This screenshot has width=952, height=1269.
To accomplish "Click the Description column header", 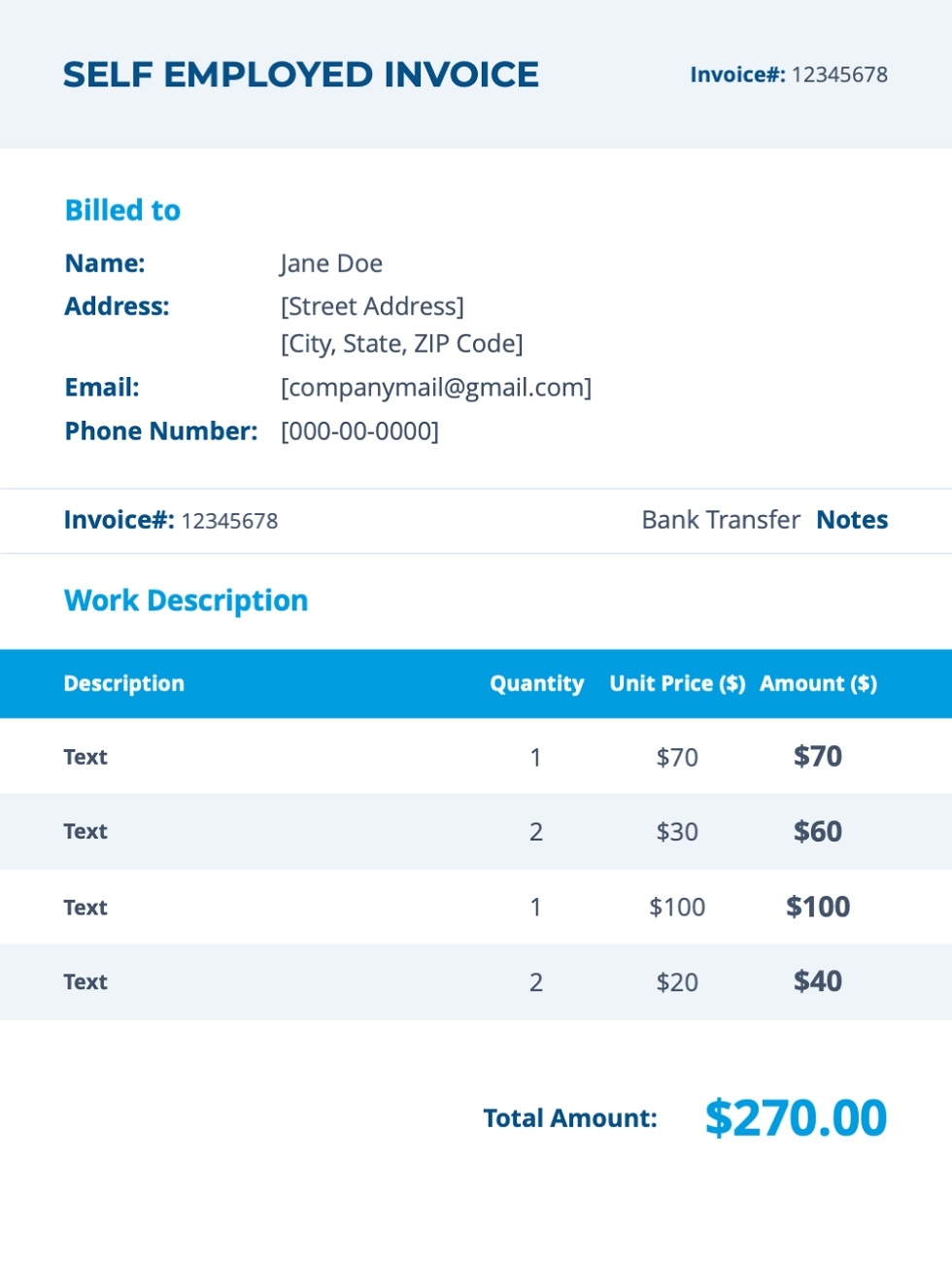I will pyautogui.click(x=123, y=683).
